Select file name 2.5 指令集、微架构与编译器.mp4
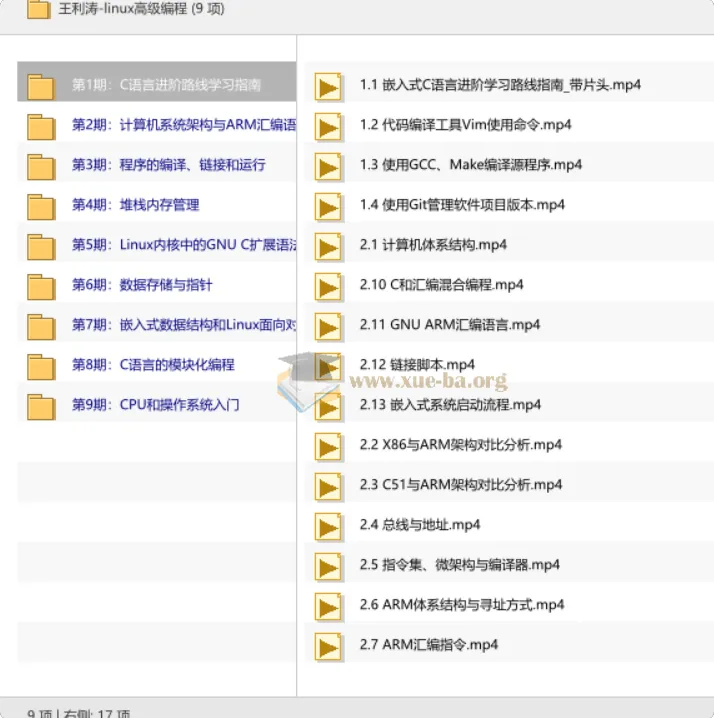Image resolution: width=714 pixels, height=718 pixels. tap(460, 565)
